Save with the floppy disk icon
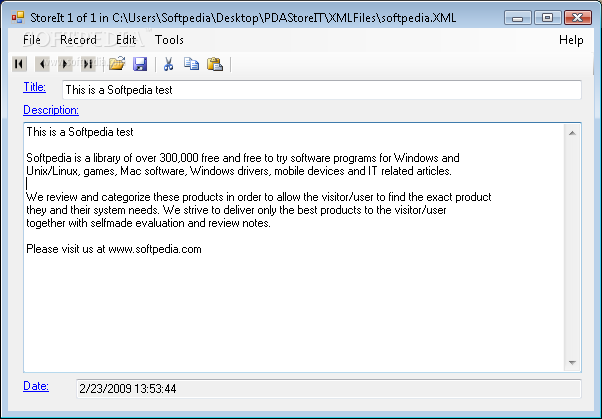Screen dimensions: 602x419 pos(140,64)
